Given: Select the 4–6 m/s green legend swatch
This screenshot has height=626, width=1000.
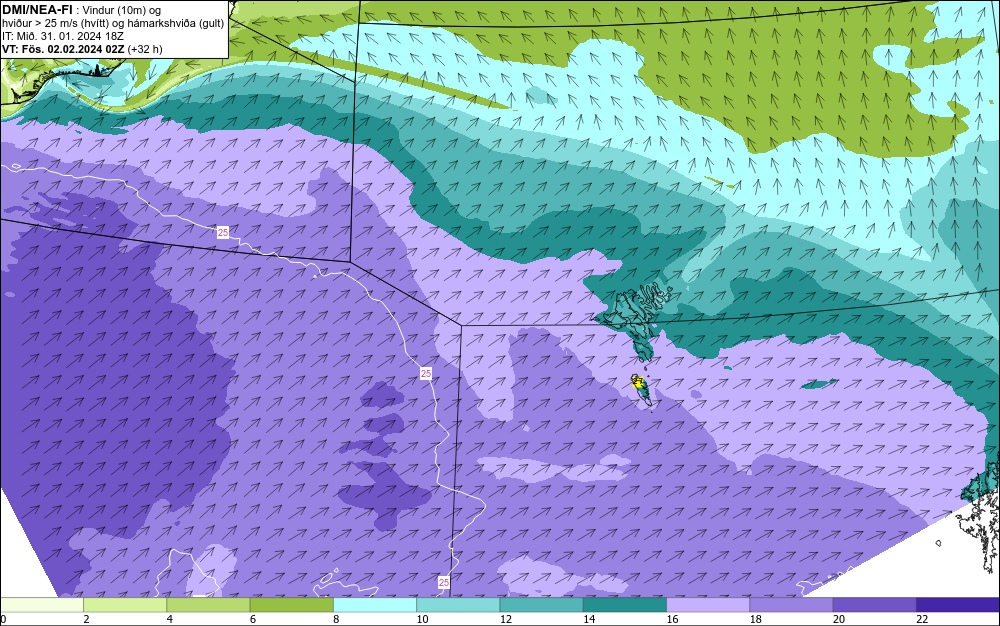Looking at the screenshot, I should click(x=209, y=604).
